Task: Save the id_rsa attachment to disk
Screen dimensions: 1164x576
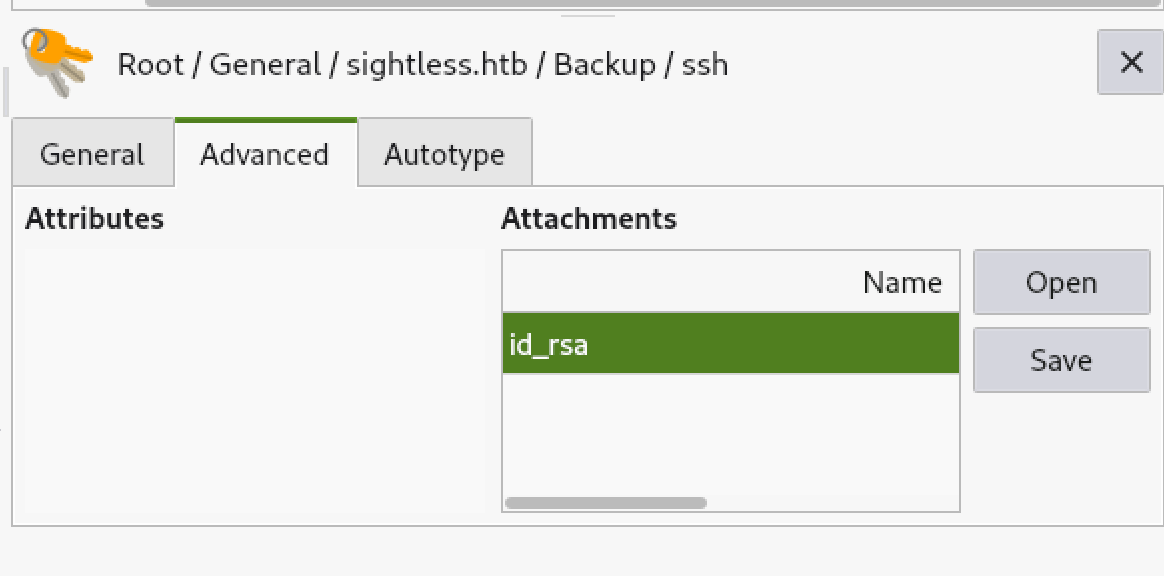Action: click(1061, 360)
